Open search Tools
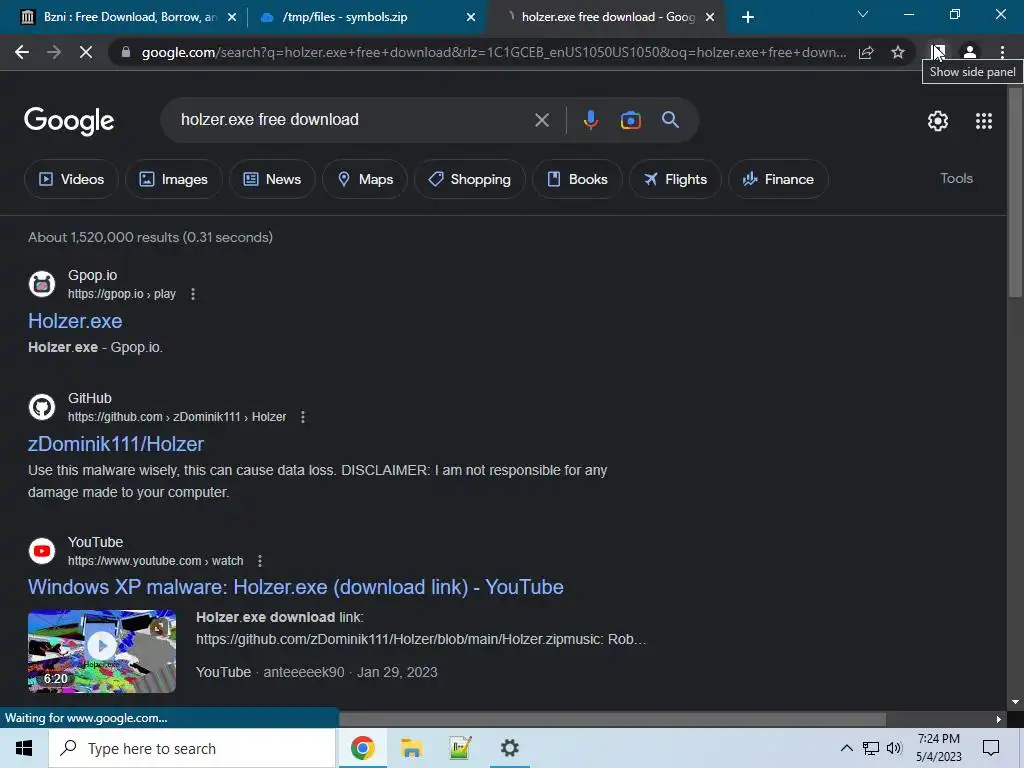This screenshot has height=768, width=1024. 956,178
